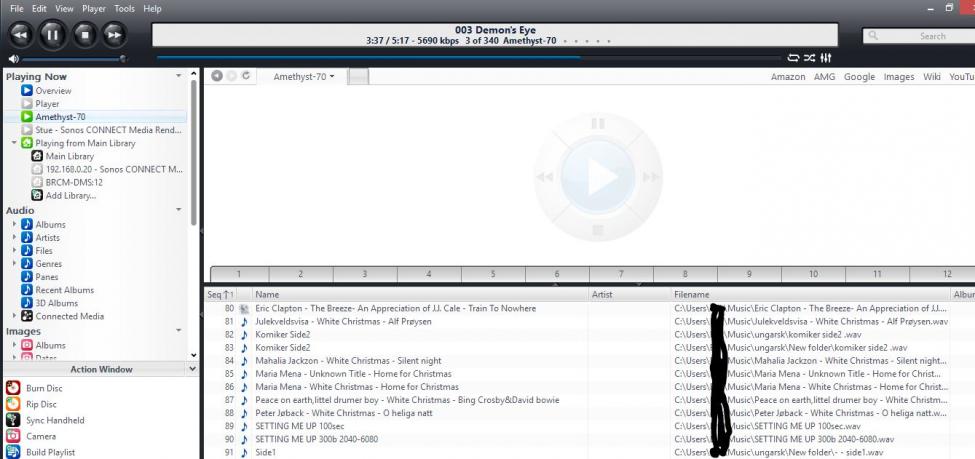Seek in the track progress bar
This screenshot has height=459, width=975.
(x=469, y=58)
